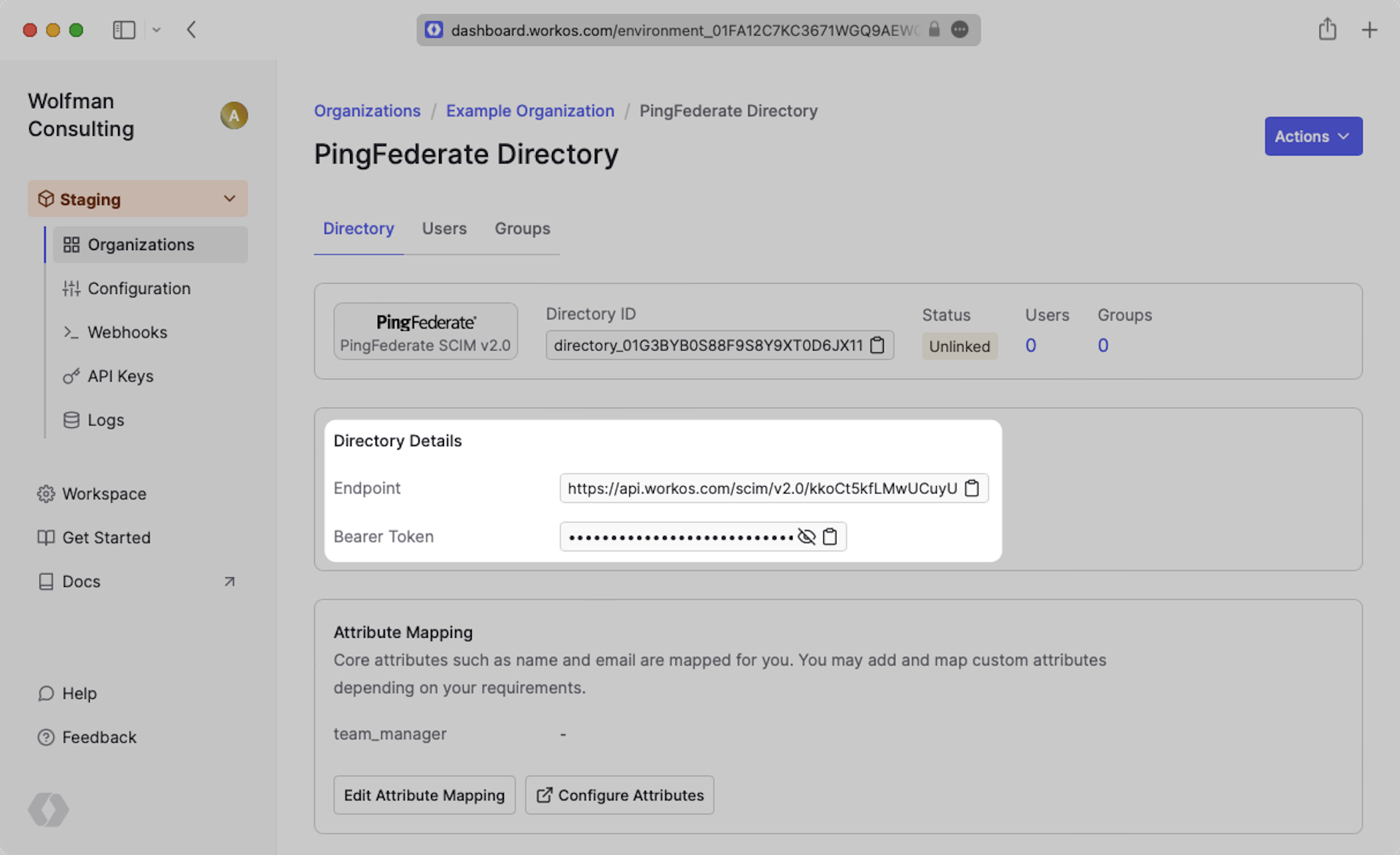Open the user avatar menu

[x=234, y=115]
